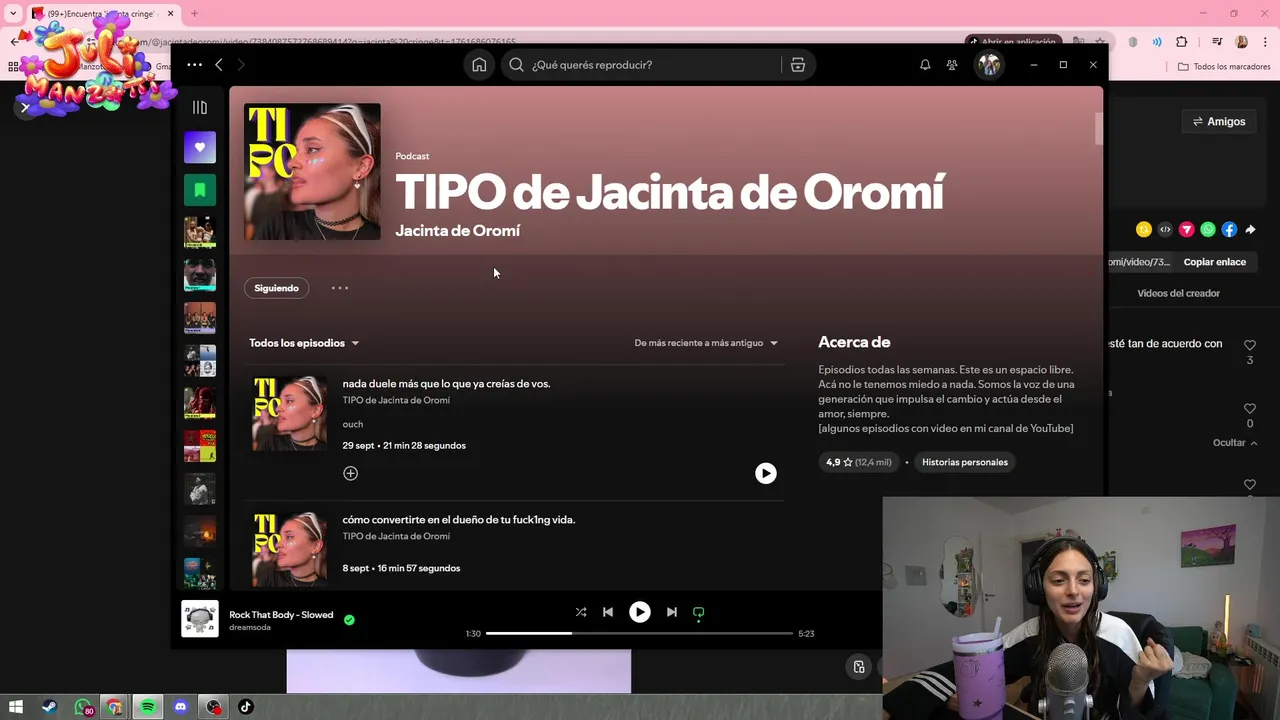Open a new Chrome tab

tap(194, 14)
